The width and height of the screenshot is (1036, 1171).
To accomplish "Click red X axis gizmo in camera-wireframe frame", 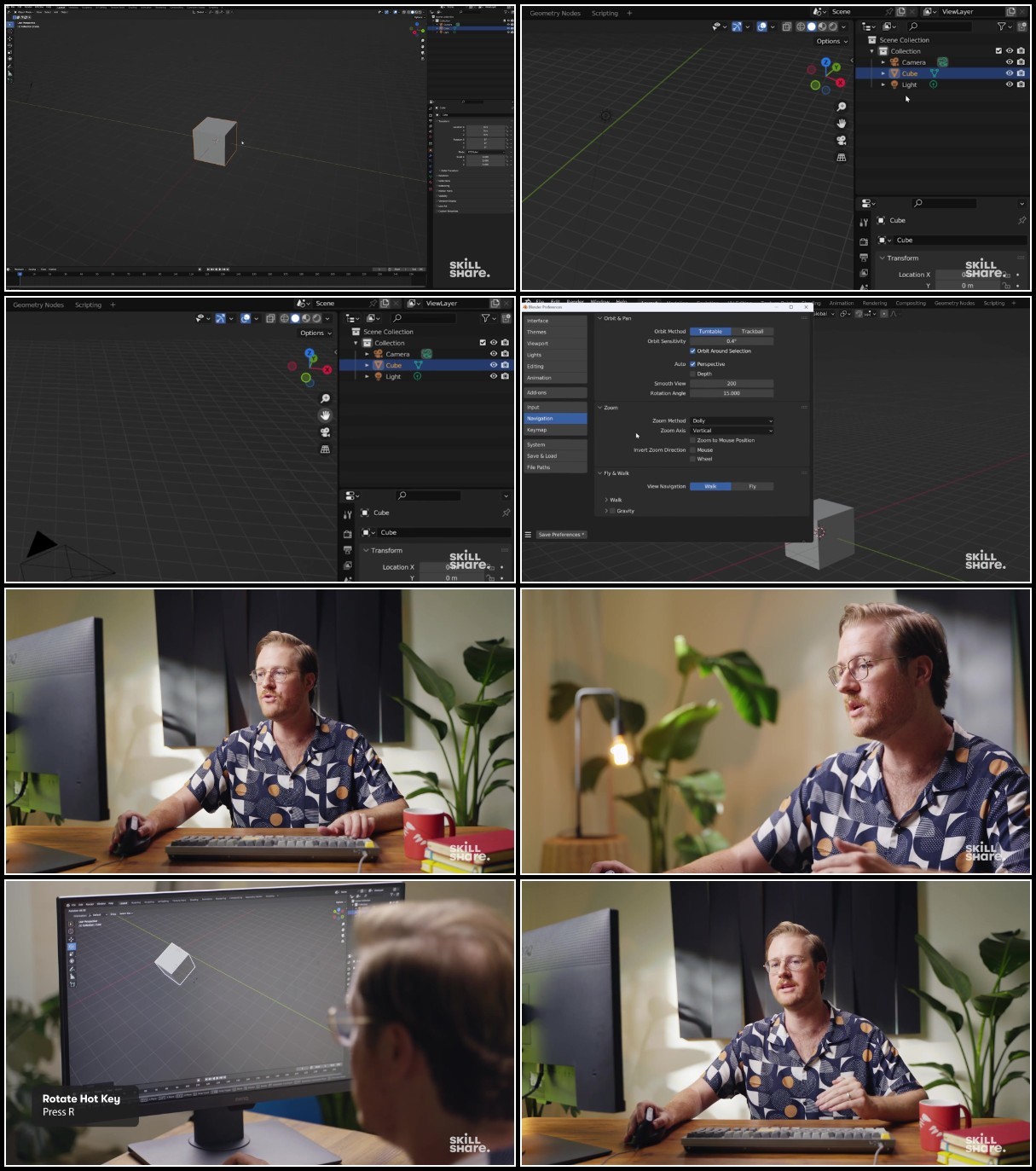I will point(327,369).
